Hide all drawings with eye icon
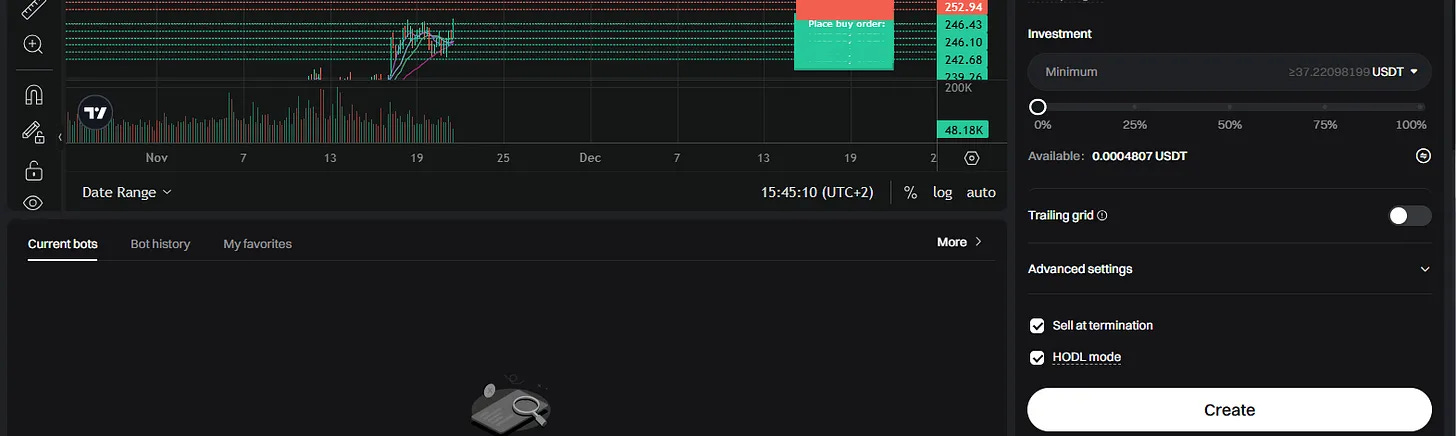Viewport: 1456px width, 436px height. (32, 203)
